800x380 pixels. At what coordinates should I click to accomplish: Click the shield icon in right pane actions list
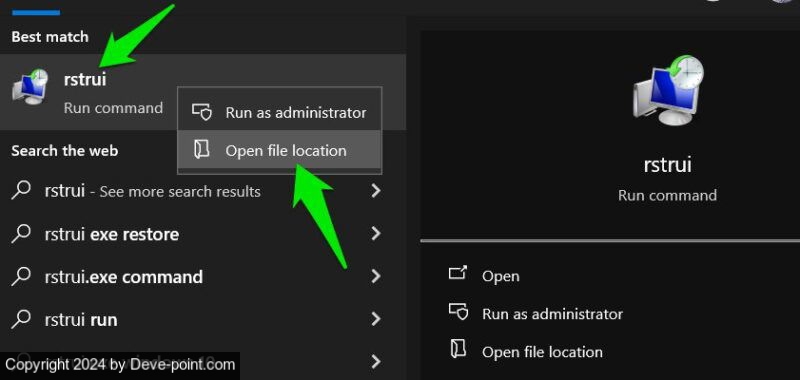click(458, 311)
